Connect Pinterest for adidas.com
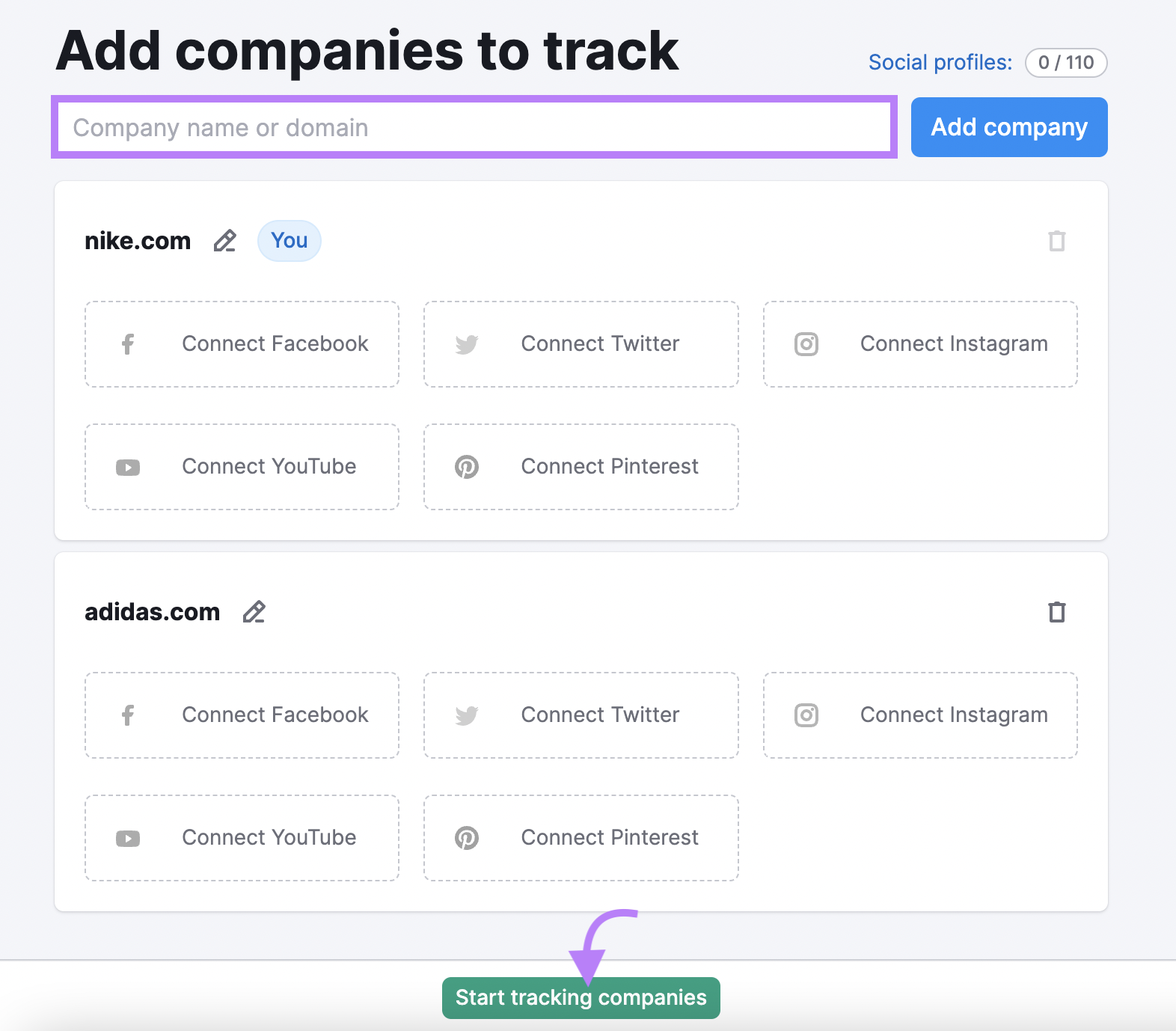The width and height of the screenshot is (1176, 1031). (x=581, y=838)
